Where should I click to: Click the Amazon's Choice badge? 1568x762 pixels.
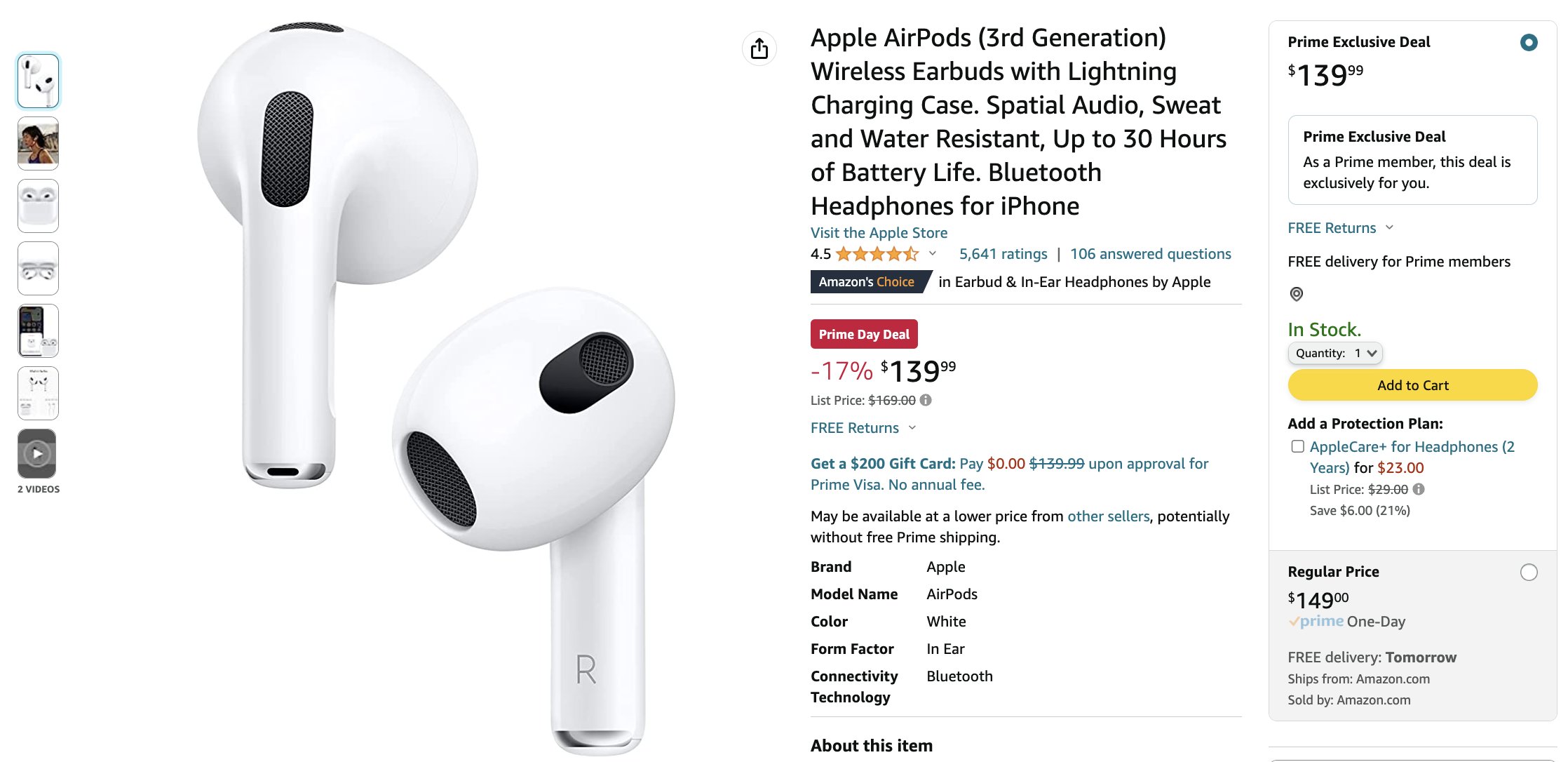(867, 281)
